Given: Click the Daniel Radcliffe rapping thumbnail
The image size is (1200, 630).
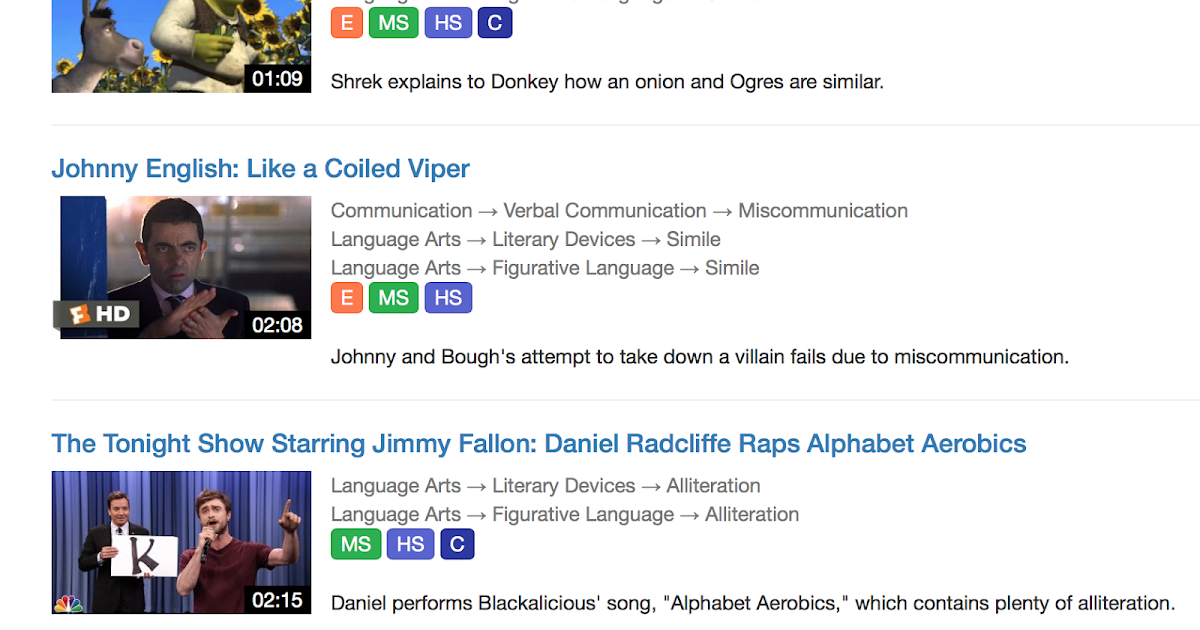Looking at the screenshot, I should click(181, 542).
